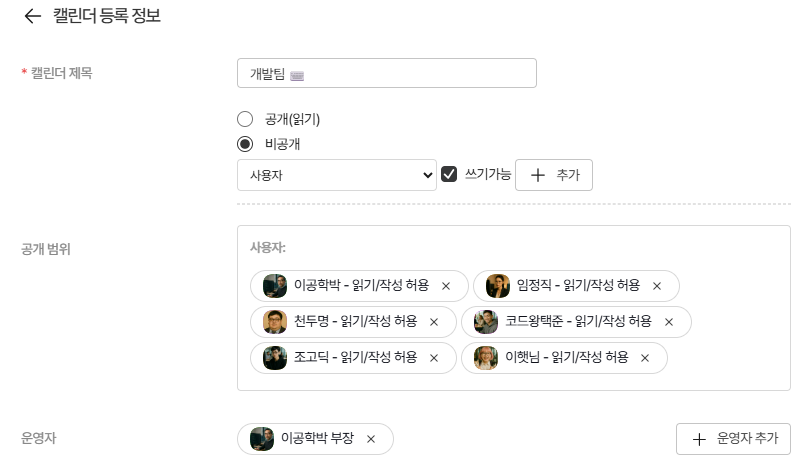Select the 비공개 radio option
Screen dimensions: 798x466
coord(245,144)
